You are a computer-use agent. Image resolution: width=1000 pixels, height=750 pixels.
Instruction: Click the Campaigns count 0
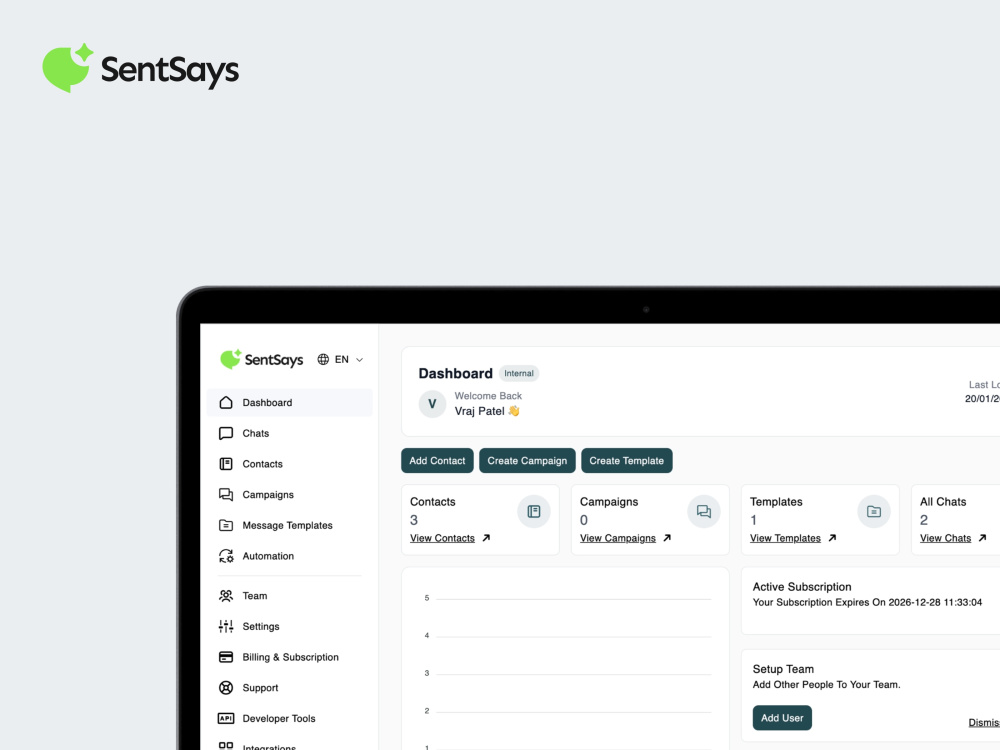584,520
